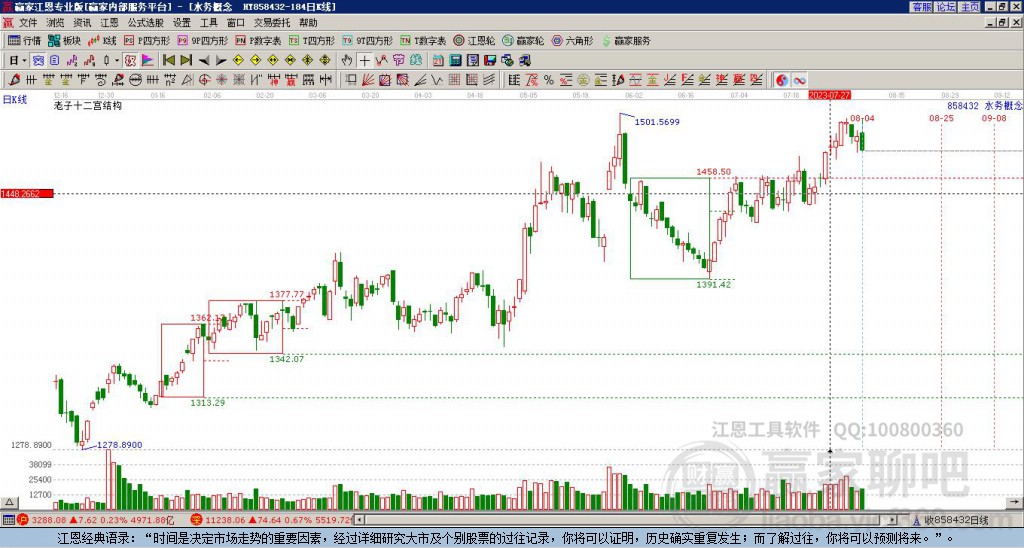Click the 行情 toolbar button
The image size is (1024, 548).
click(25, 40)
